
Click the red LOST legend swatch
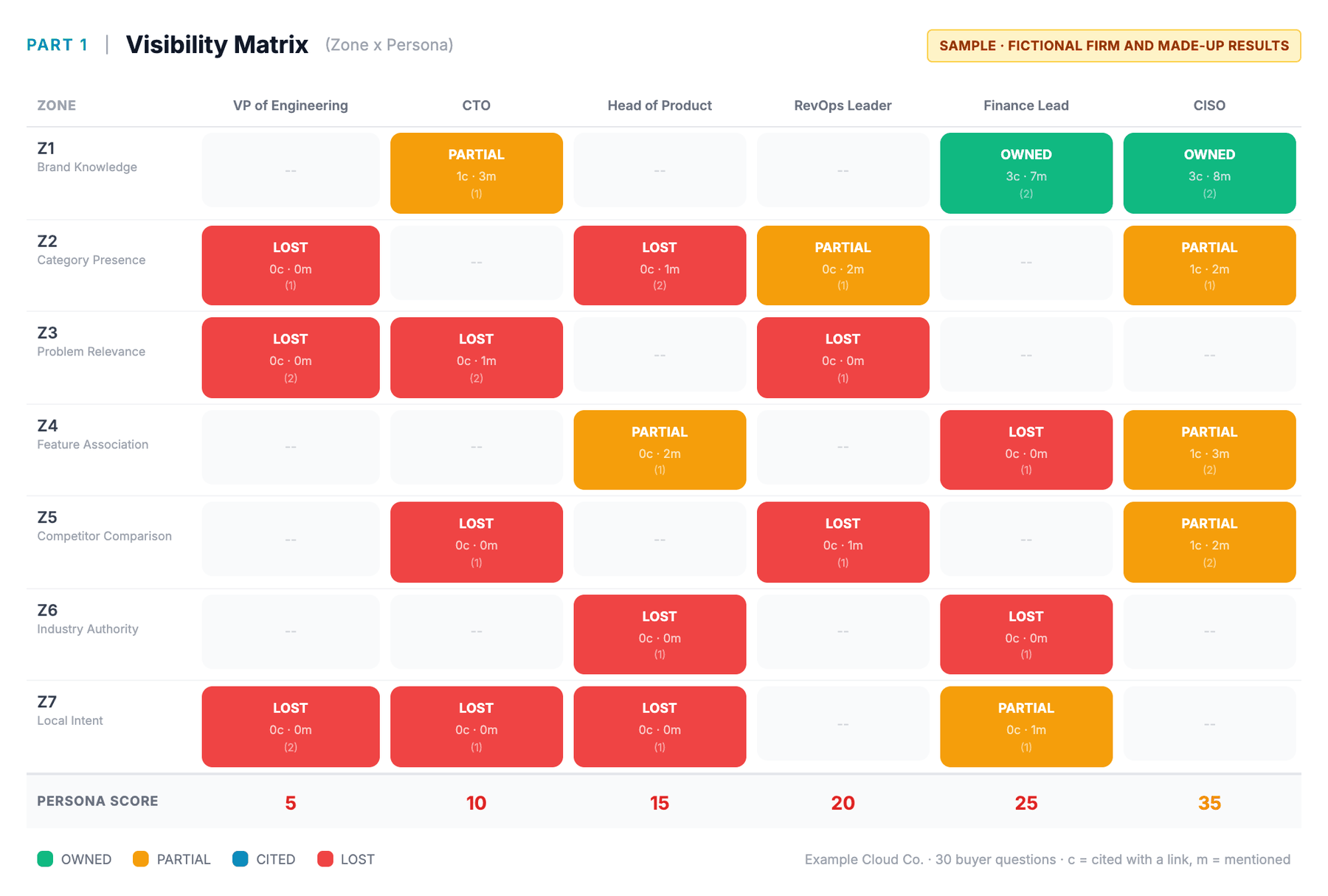(x=325, y=858)
